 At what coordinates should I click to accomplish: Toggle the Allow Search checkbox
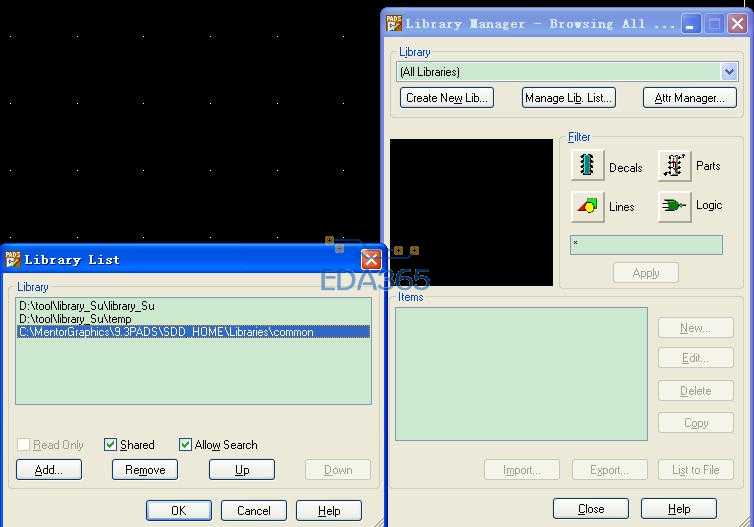185,444
